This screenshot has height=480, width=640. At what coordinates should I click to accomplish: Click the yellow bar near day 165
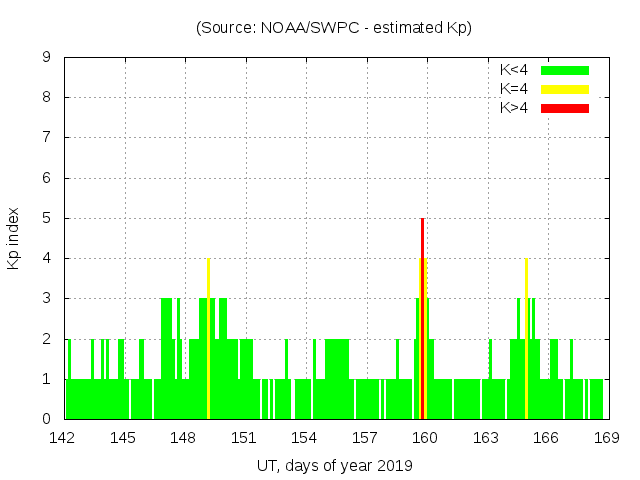[526, 340]
